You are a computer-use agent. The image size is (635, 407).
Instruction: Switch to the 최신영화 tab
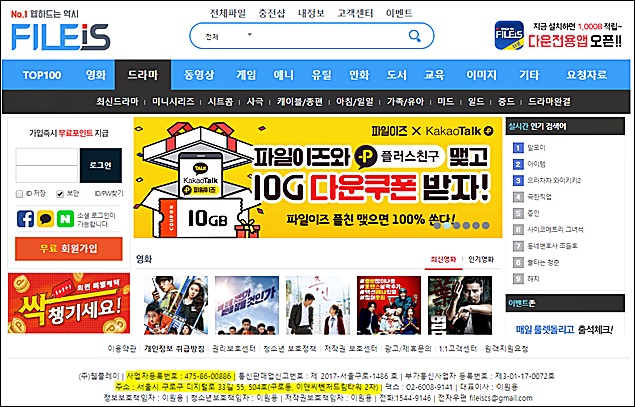(443, 260)
